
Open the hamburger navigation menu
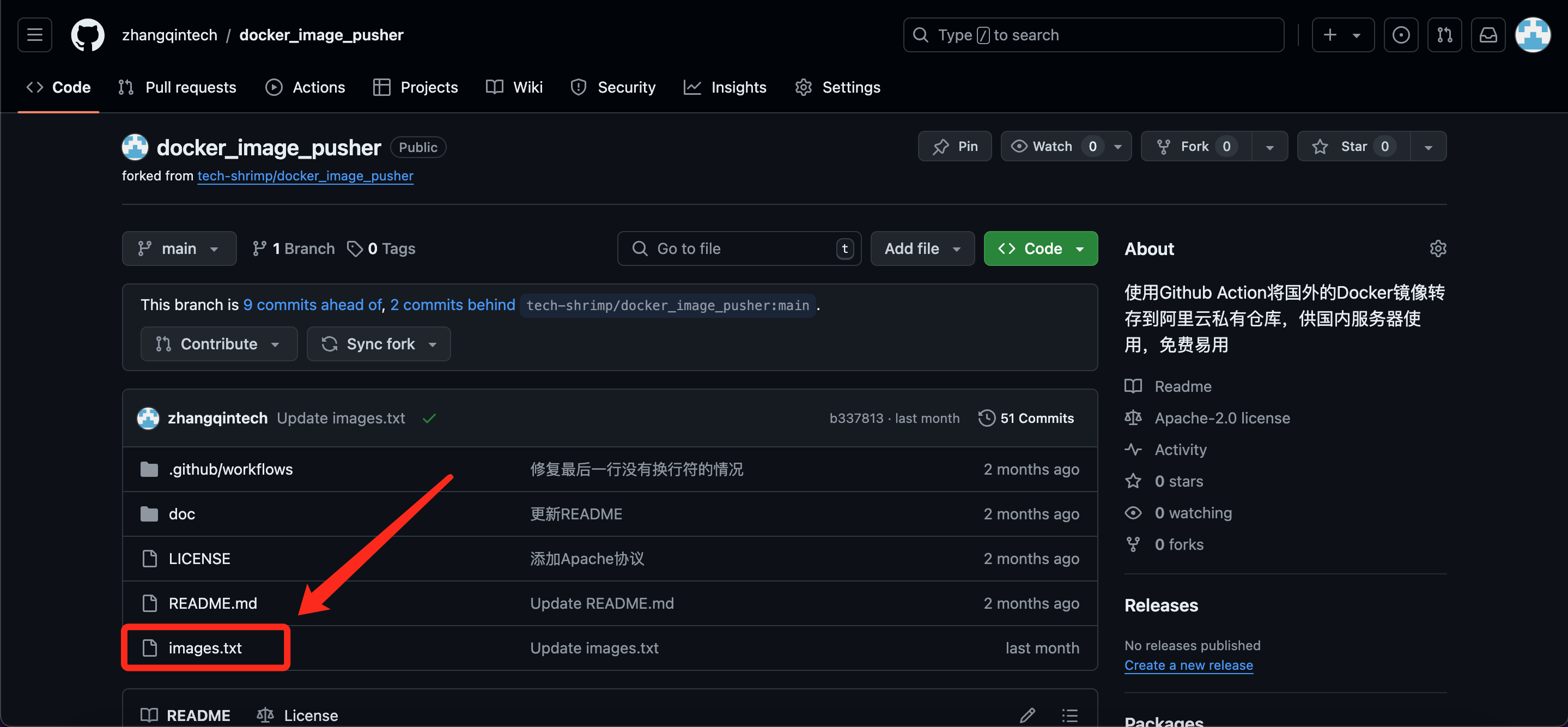[35, 35]
